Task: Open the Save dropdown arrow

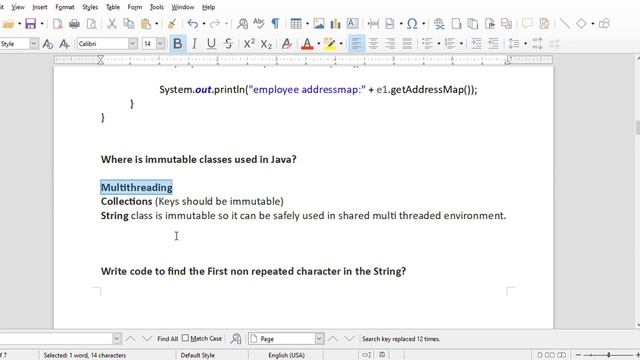Action: tap(42, 24)
